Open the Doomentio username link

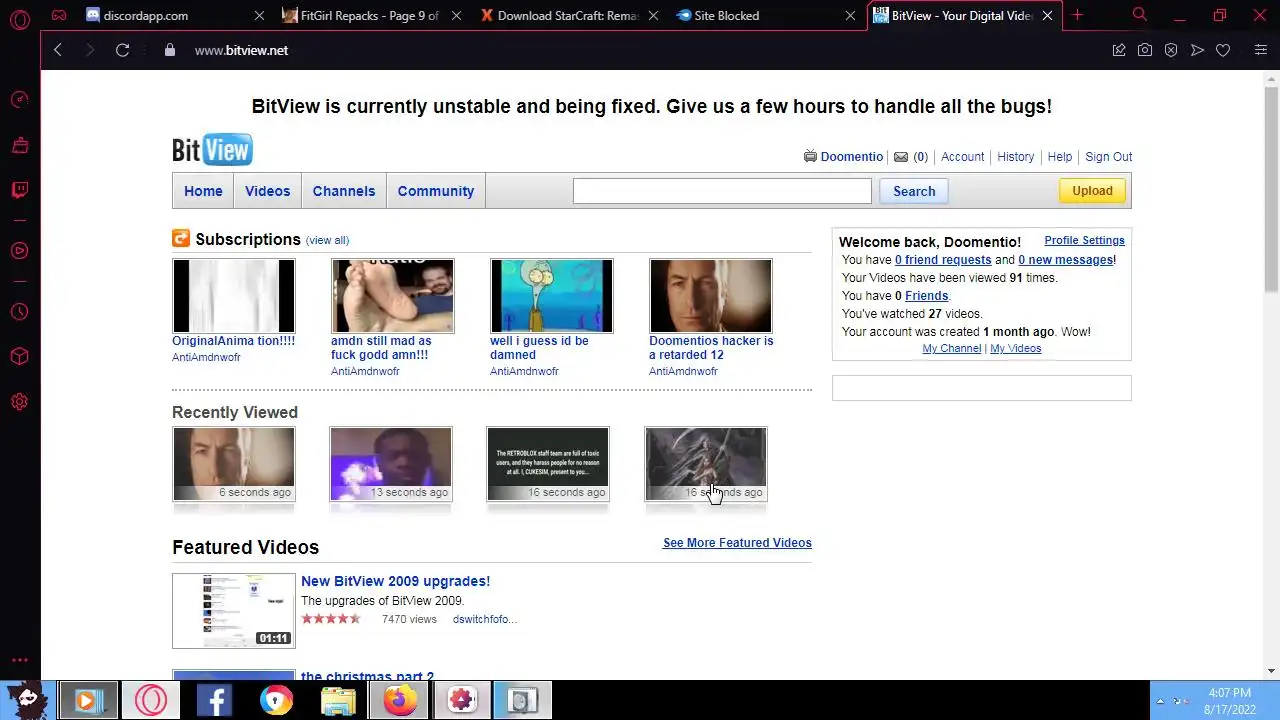tap(852, 157)
